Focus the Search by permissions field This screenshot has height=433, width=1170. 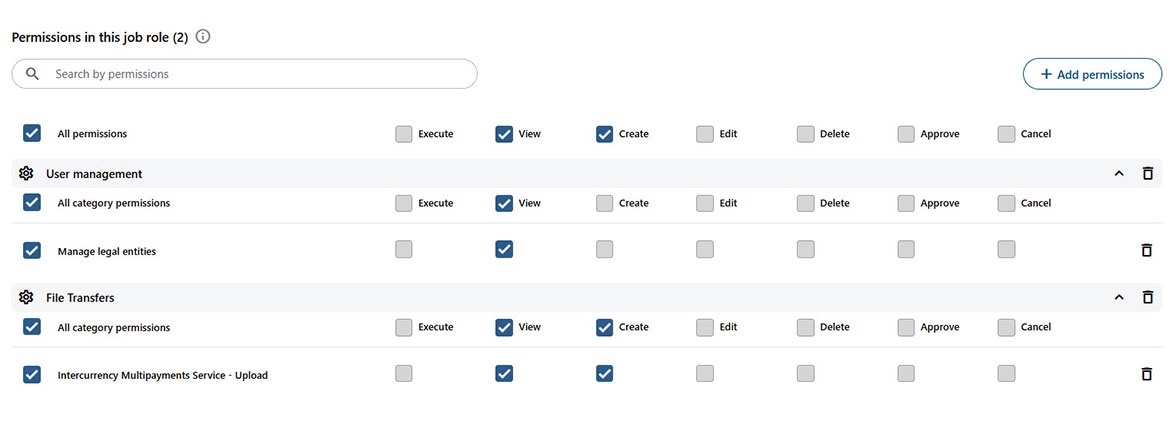coord(260,74)
